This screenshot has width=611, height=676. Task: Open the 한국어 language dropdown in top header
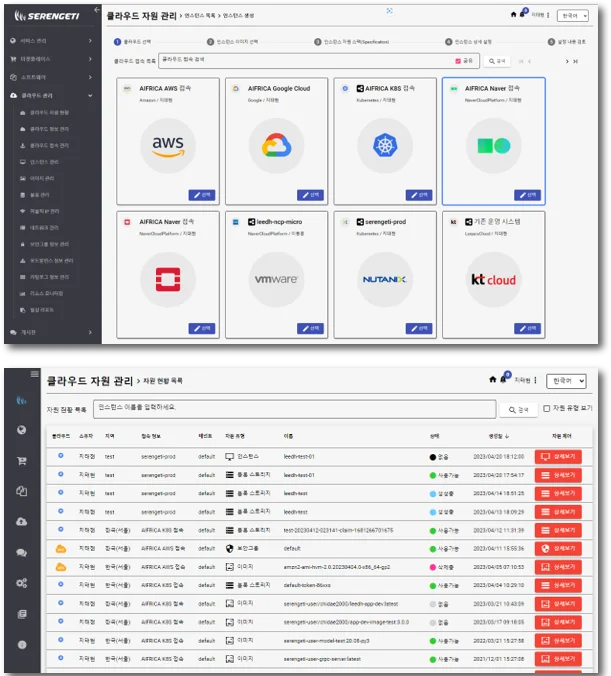(x=573, y=16)
